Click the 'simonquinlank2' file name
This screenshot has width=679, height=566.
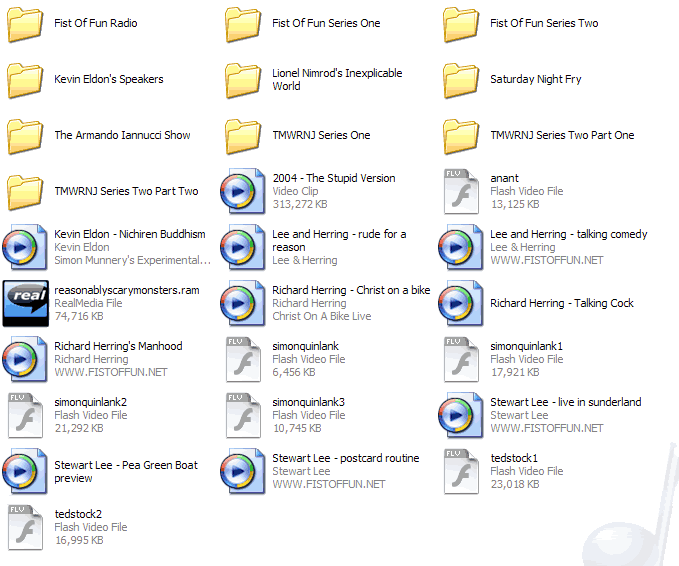pyautogui.click(x=91, y=402)
